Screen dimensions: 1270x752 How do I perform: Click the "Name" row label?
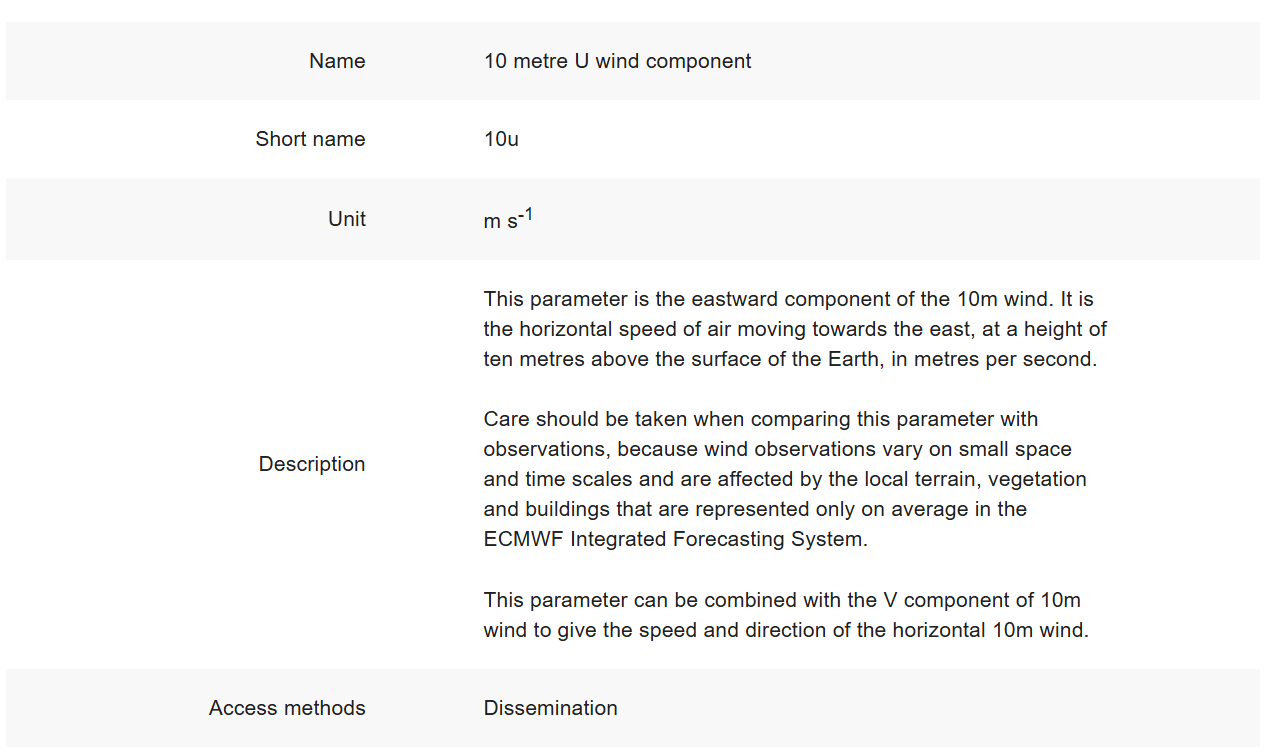tap(337, 61)
